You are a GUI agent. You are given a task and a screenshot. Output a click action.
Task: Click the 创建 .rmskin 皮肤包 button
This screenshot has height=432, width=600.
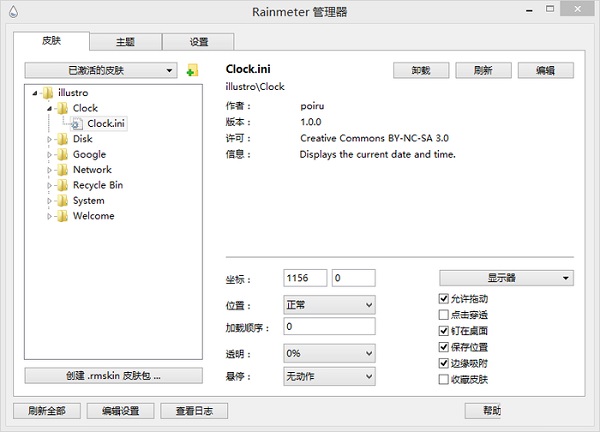pyautogui.click(x=114, y=376)
